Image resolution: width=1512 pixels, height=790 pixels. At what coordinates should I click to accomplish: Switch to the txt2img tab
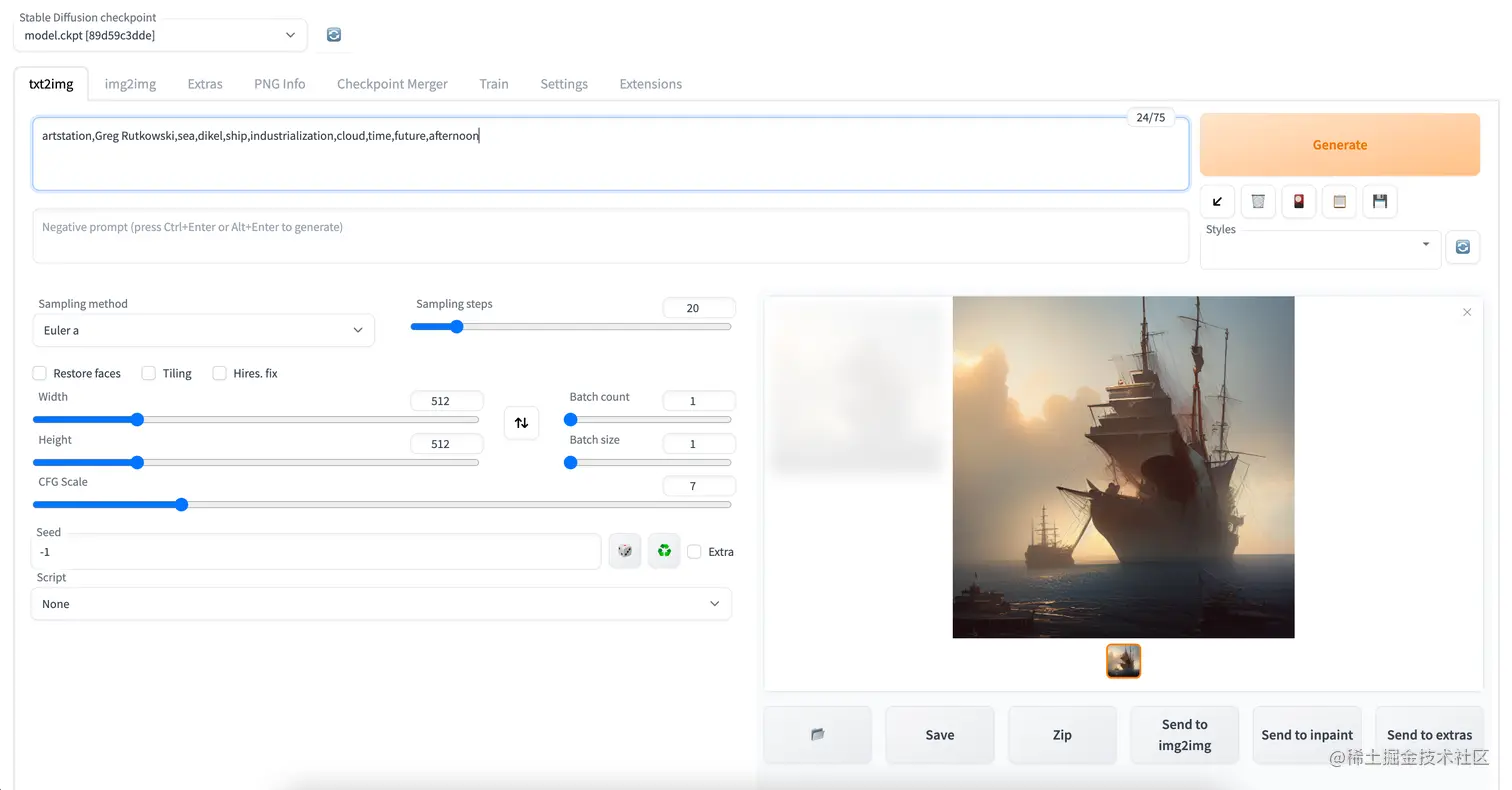coord(51,84)
